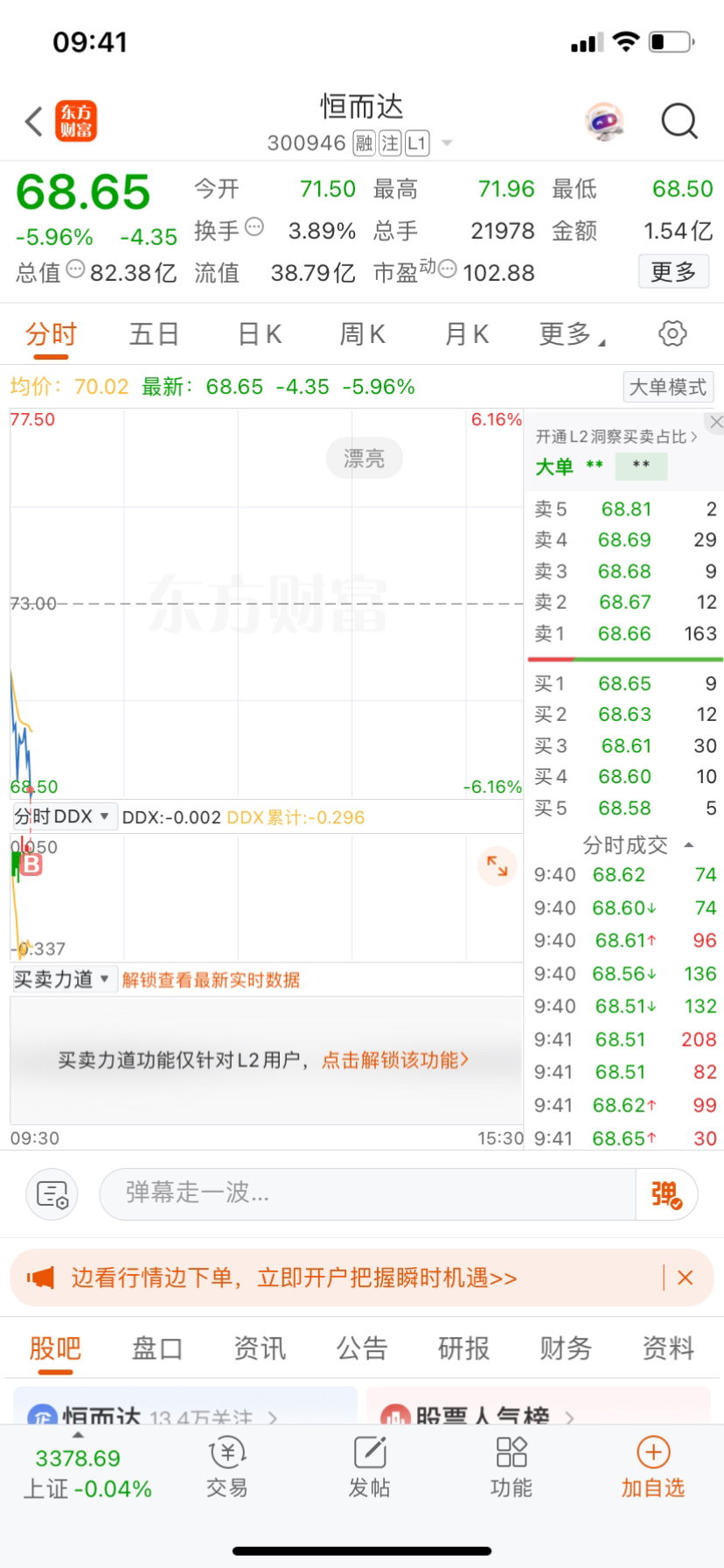Tap the search magnifier icon
724x1568 pixels.
[x=679, y=122]
